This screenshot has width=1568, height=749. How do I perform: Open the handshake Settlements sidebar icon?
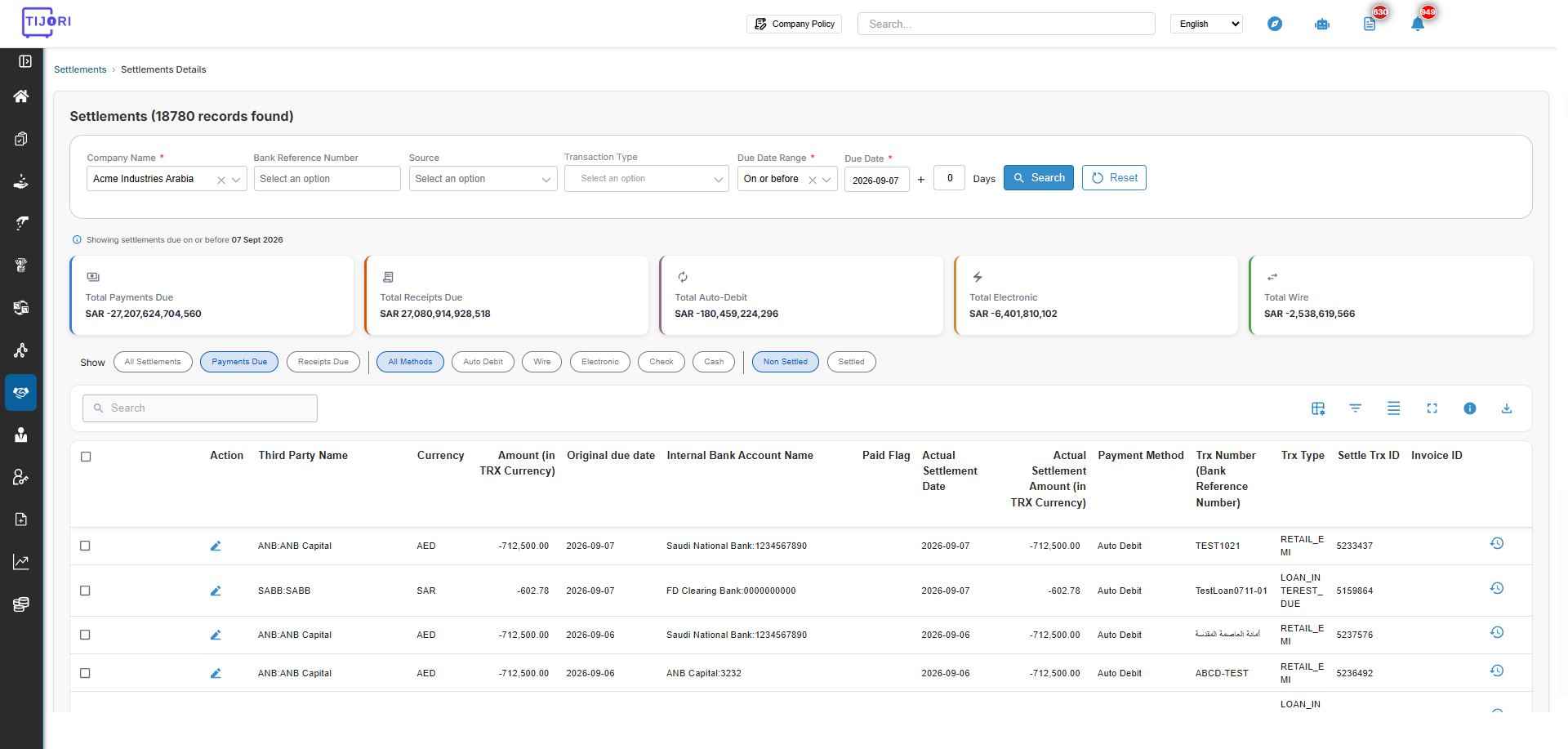pyautogui.click(x=21, y=393)
